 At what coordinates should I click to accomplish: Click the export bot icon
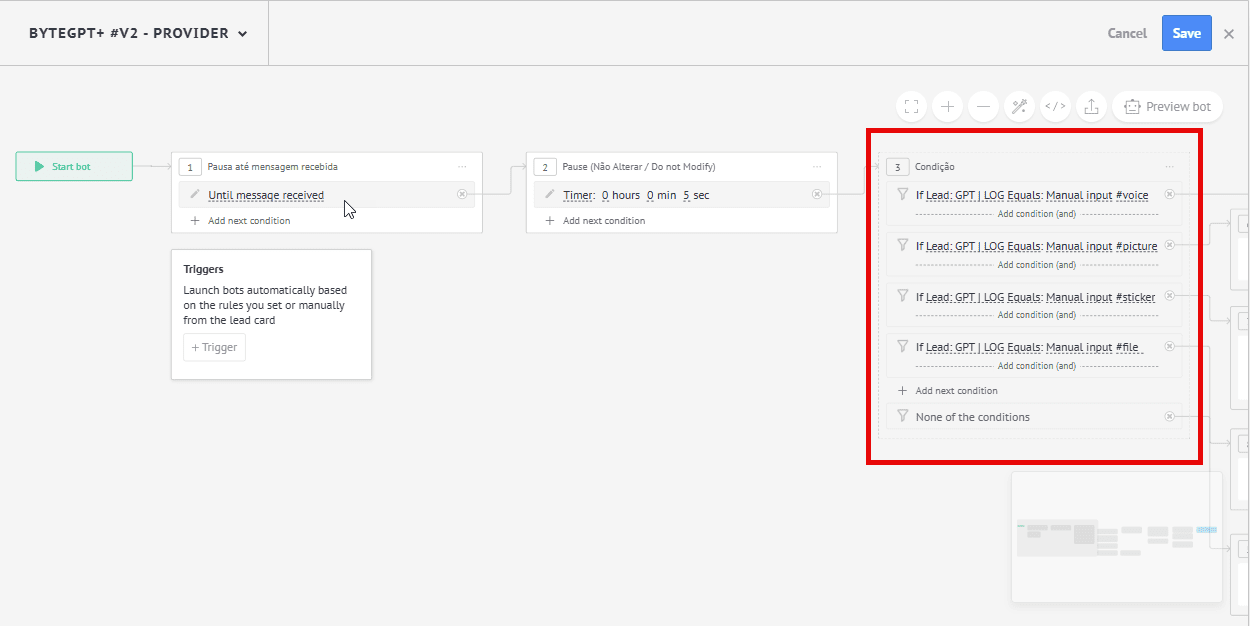tap(1091, 106)
